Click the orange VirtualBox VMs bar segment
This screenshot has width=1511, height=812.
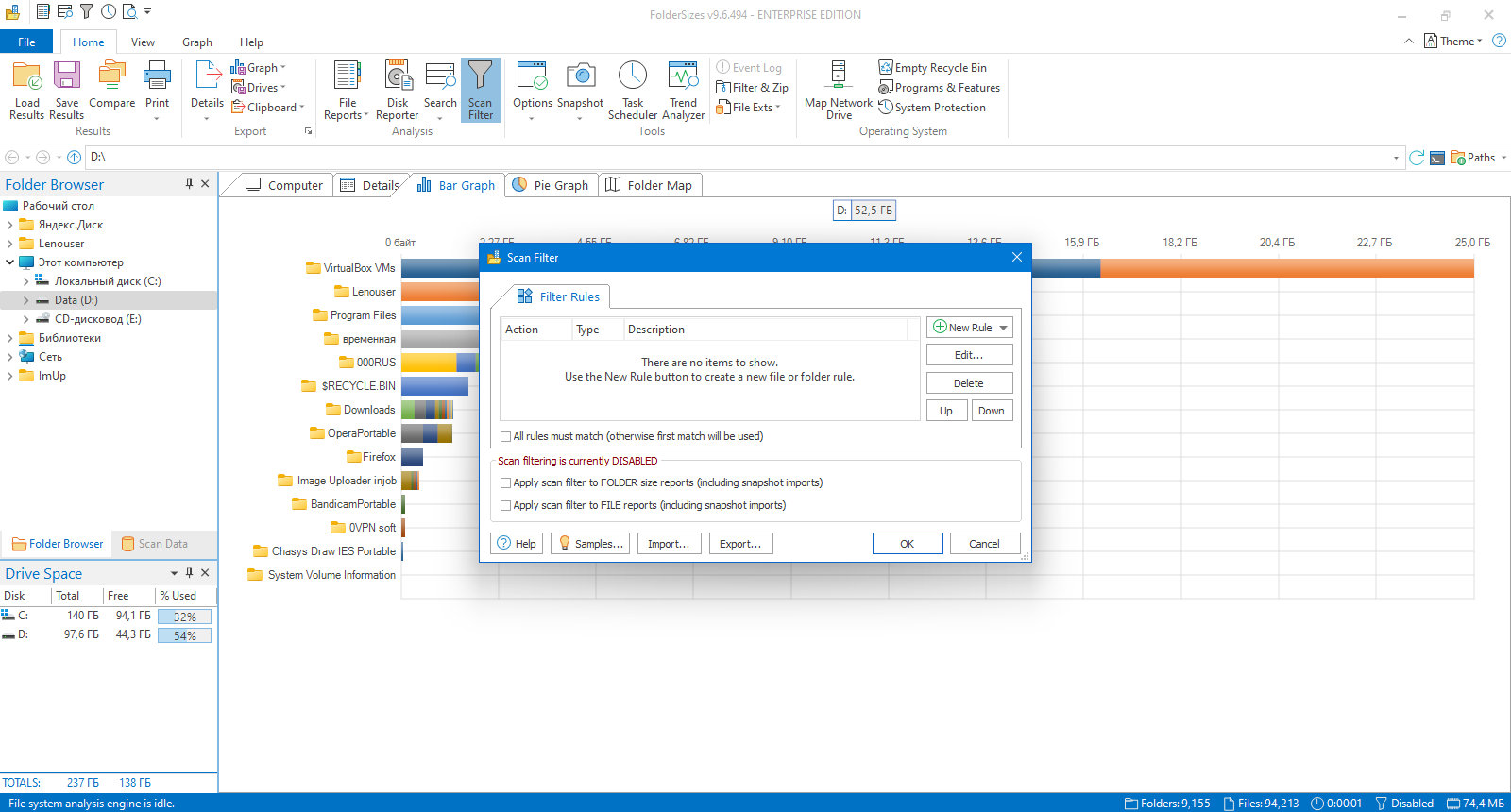1286,268
